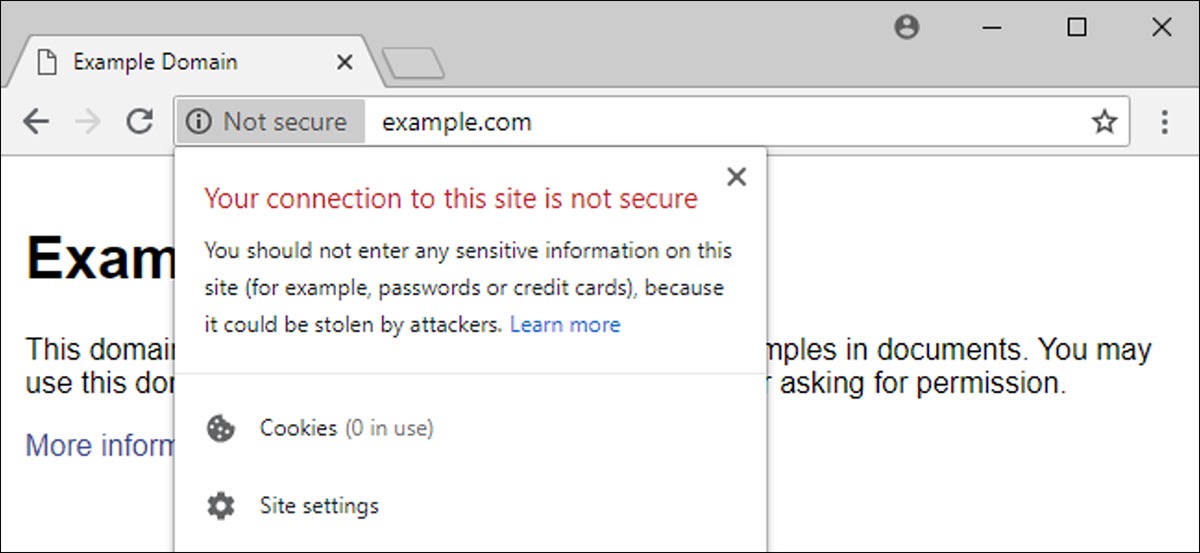Screen dimensions: 1200x553
Task: Click the Not secure info icon
Action: pos(199,122)
